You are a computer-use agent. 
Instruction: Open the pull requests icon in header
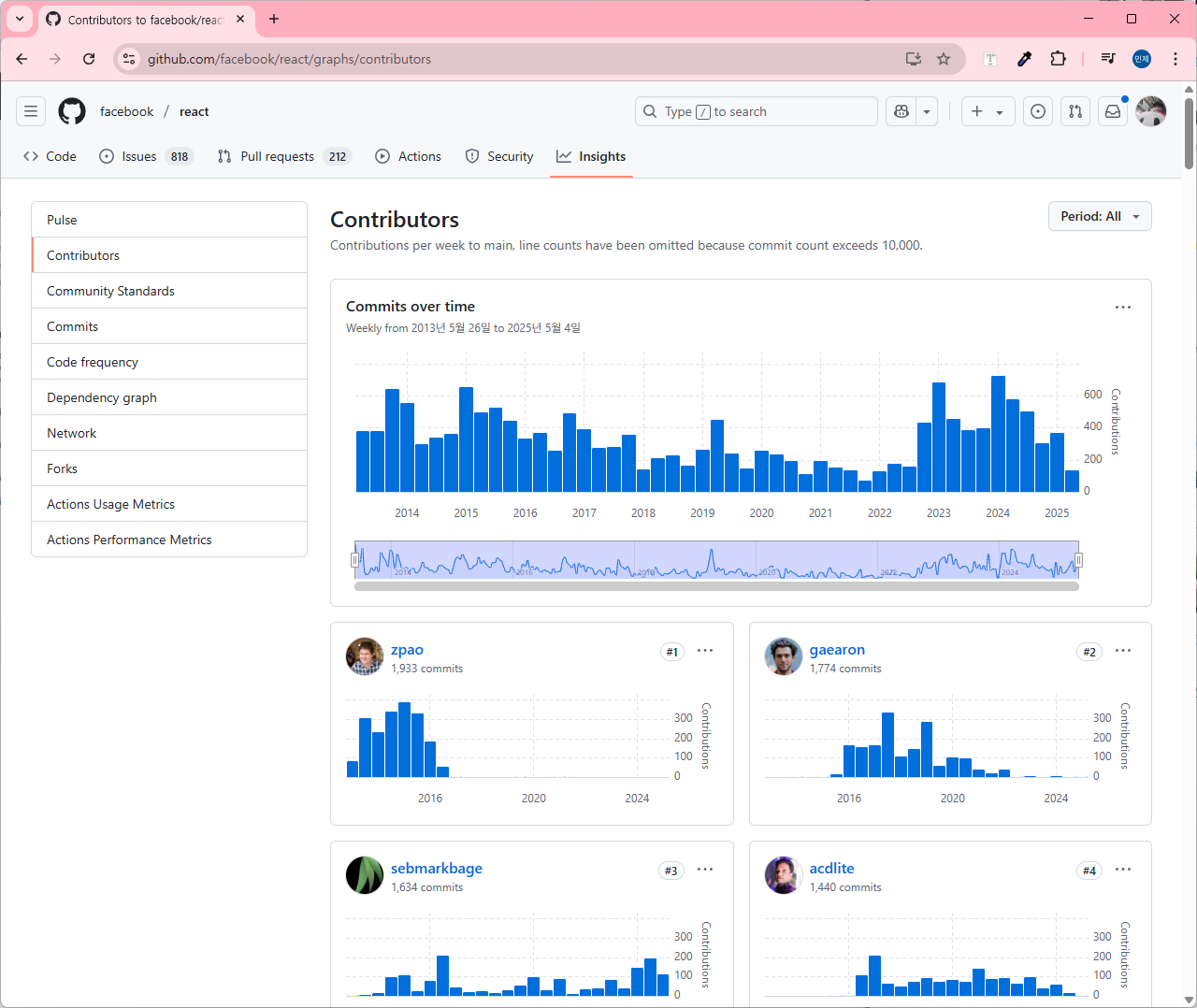click(x=1075, y=111)
